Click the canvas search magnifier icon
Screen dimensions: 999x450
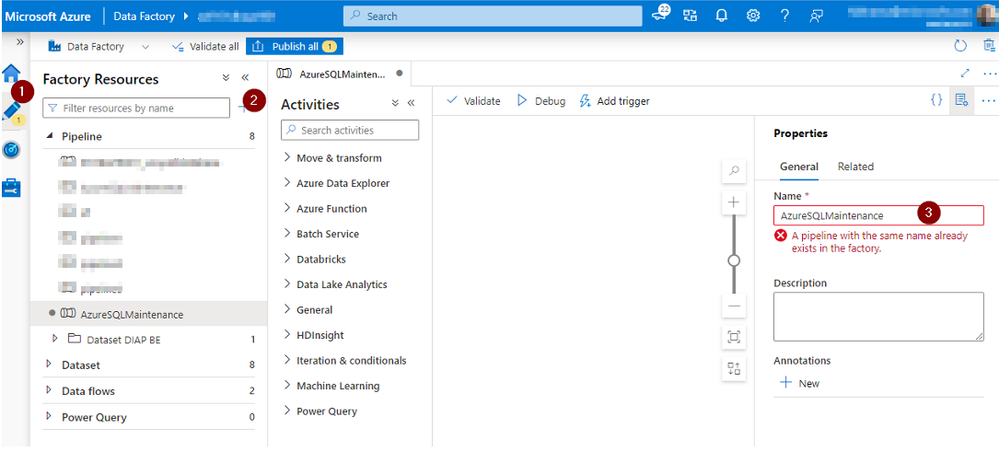point(734,170)
